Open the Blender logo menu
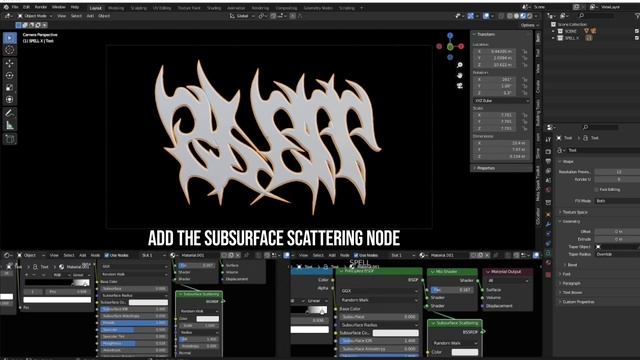The width and height of the screenshot is (640, 360). [x=6, y=7]
